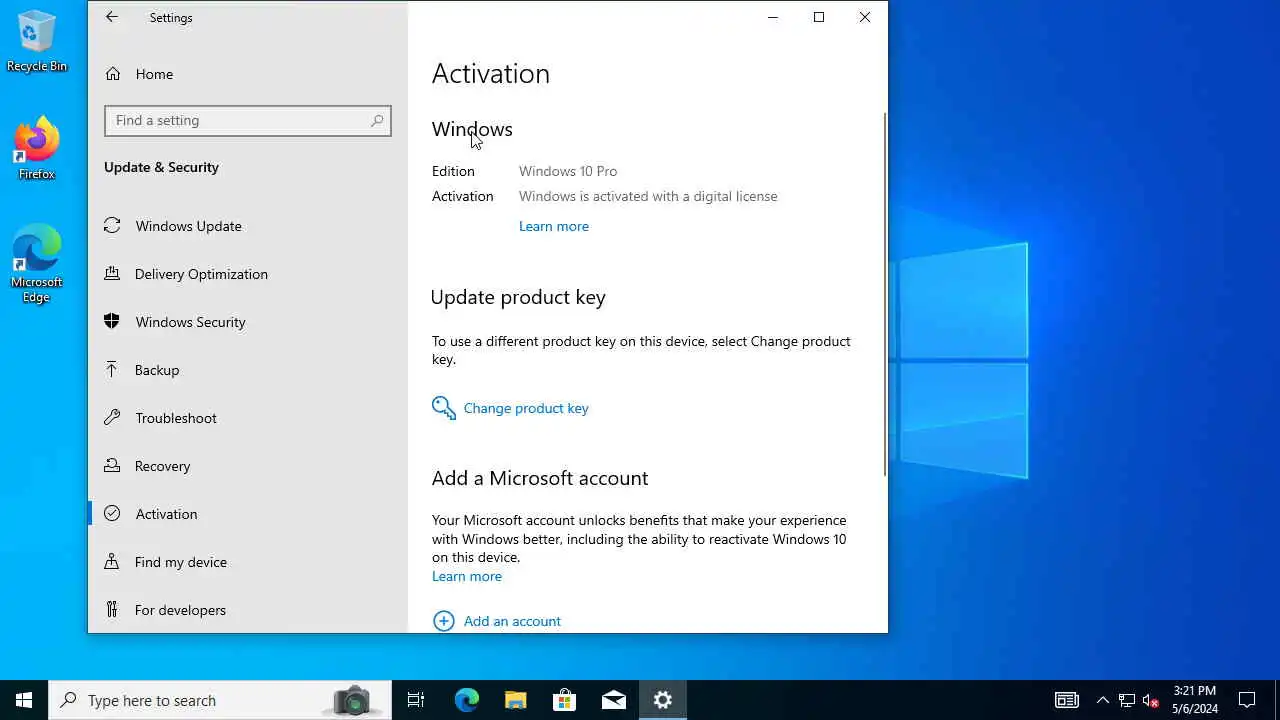Click the key icon beside Change product key
The height and width of the screenshot is (720, 1280).
(443, 407)
